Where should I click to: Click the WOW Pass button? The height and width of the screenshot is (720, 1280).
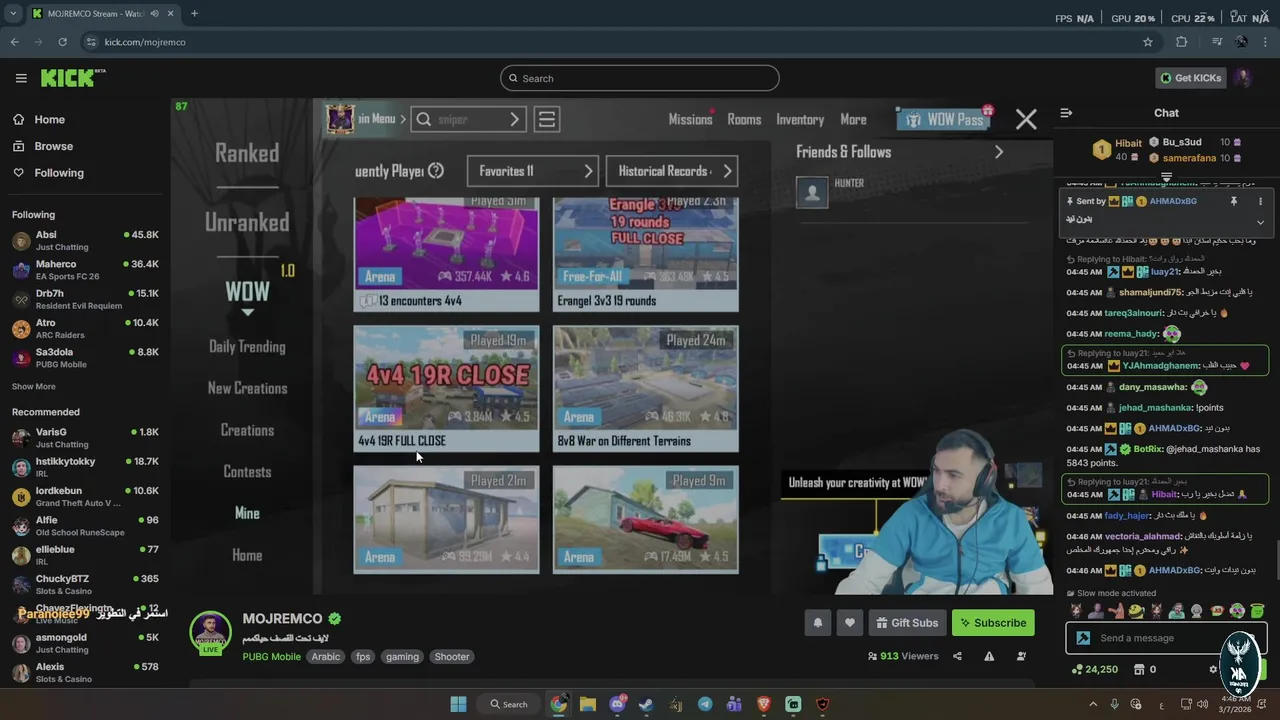945,119
